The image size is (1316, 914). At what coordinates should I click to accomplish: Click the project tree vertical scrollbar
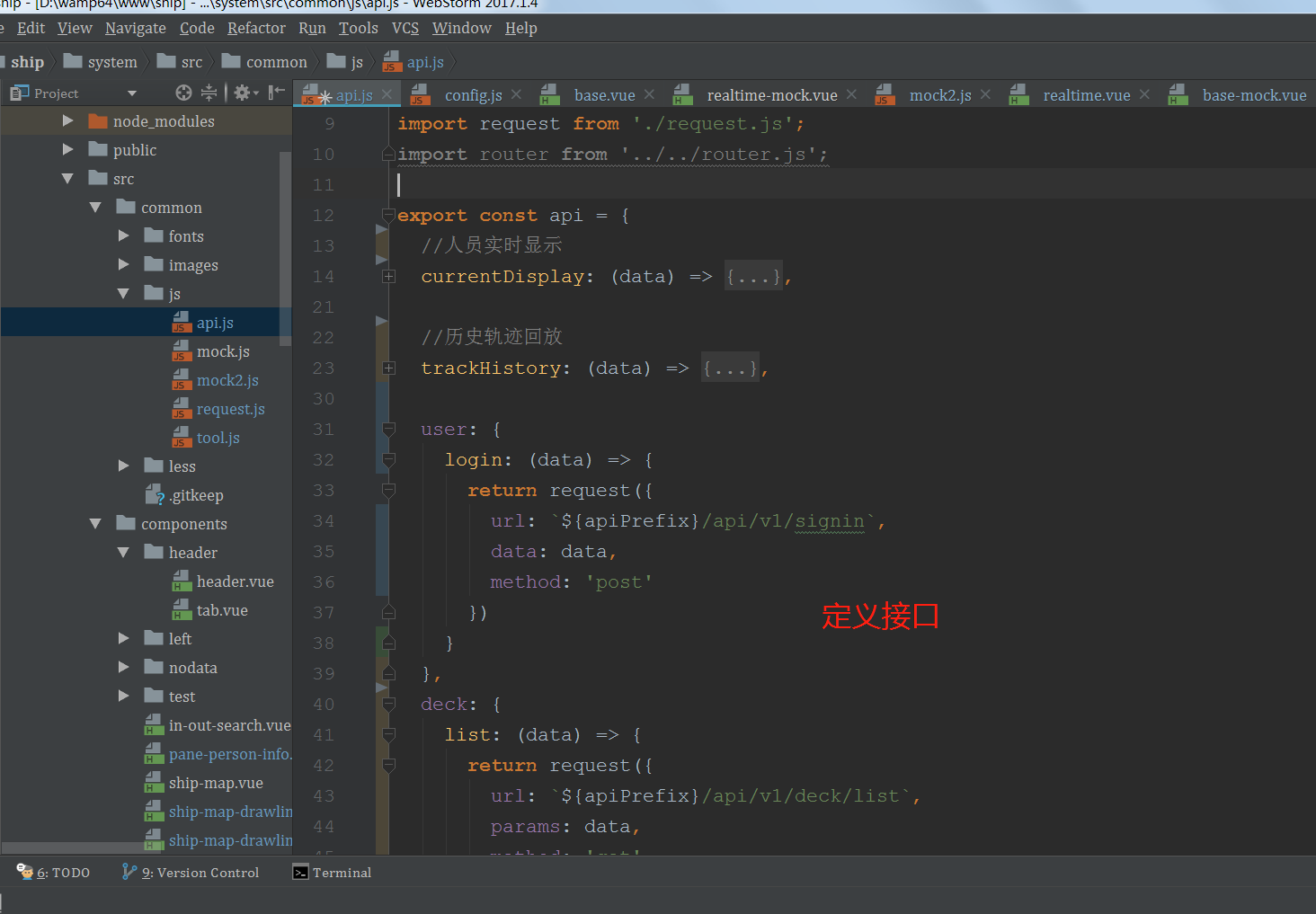(x=286, y=247)
